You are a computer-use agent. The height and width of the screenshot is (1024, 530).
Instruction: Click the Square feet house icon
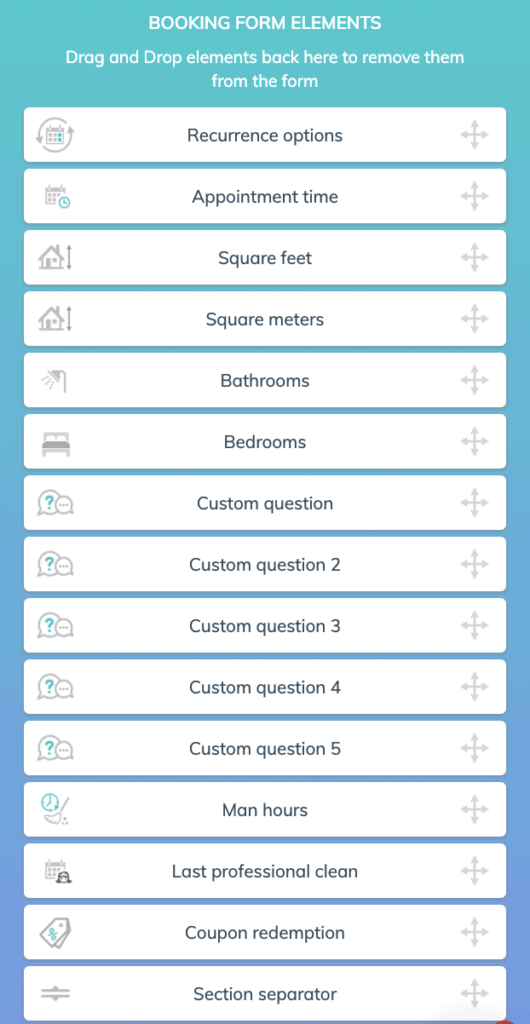pyautogui.click(x=55, y=258)
